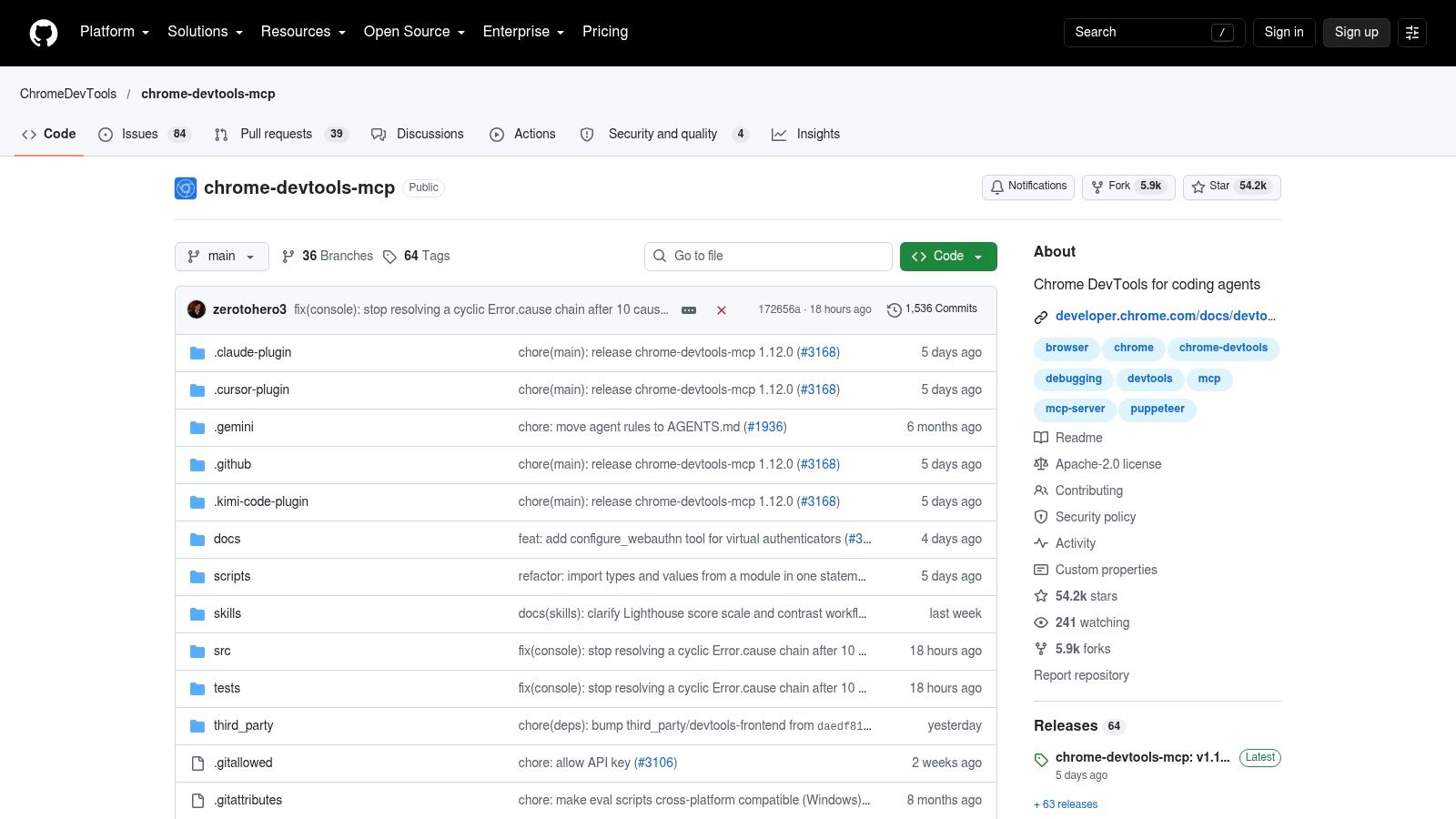
Task: Open the Platform dropdown menu
Action: pos(115,32)
